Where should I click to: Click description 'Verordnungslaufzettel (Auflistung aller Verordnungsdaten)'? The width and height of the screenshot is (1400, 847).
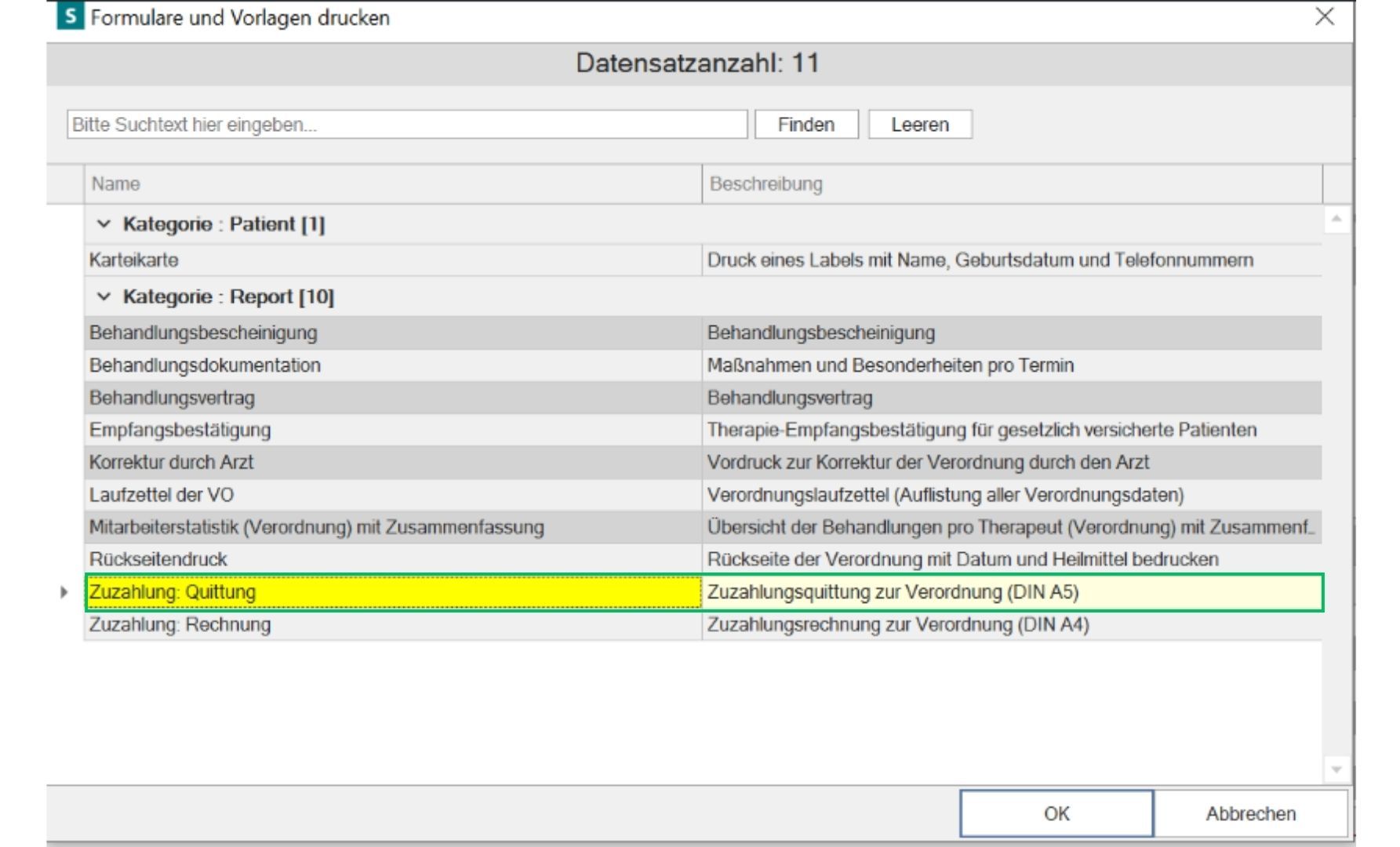click(1012, 495)
